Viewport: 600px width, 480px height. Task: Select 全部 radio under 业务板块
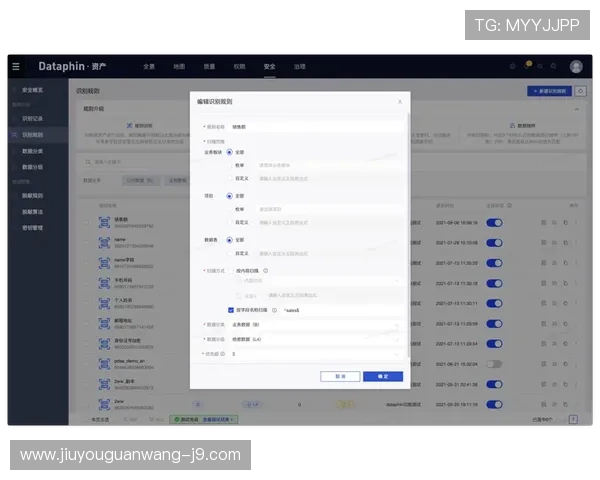coord(230,152)
